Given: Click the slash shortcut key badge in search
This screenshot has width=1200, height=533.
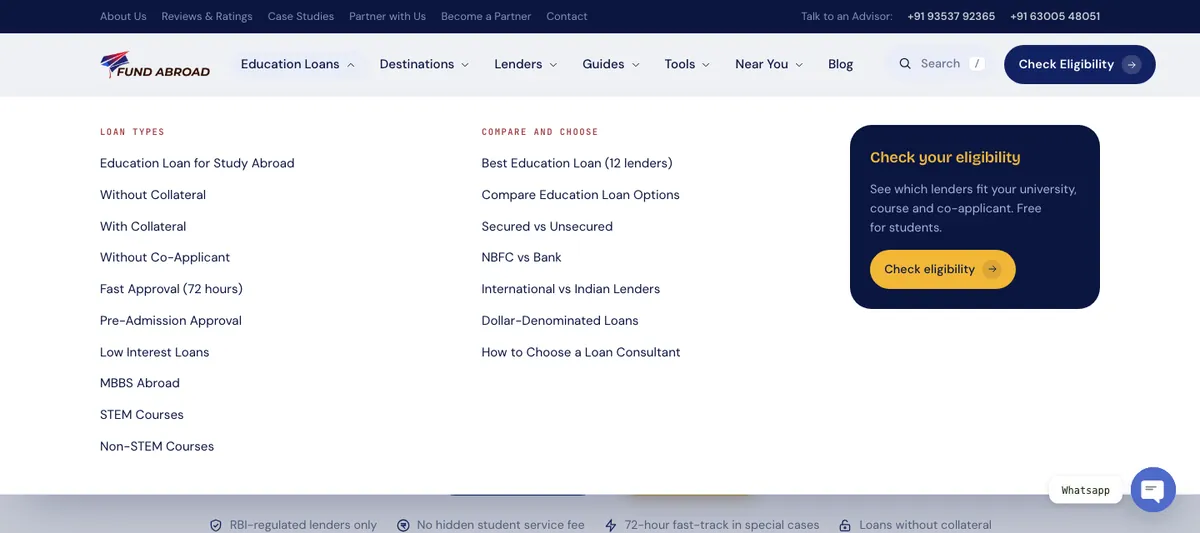Looking at the screenshot, I should pos(977,64).
